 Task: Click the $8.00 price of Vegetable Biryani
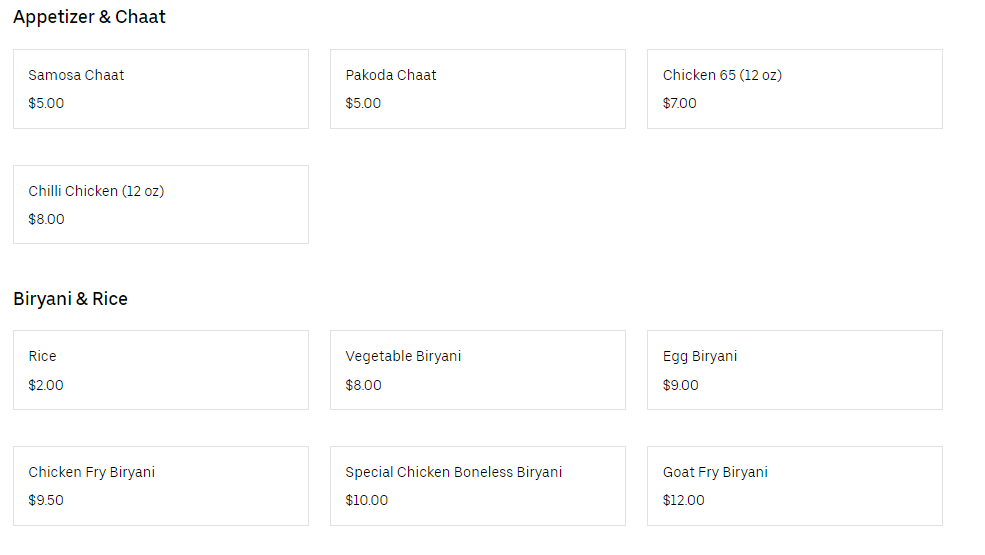pos(363,385)
